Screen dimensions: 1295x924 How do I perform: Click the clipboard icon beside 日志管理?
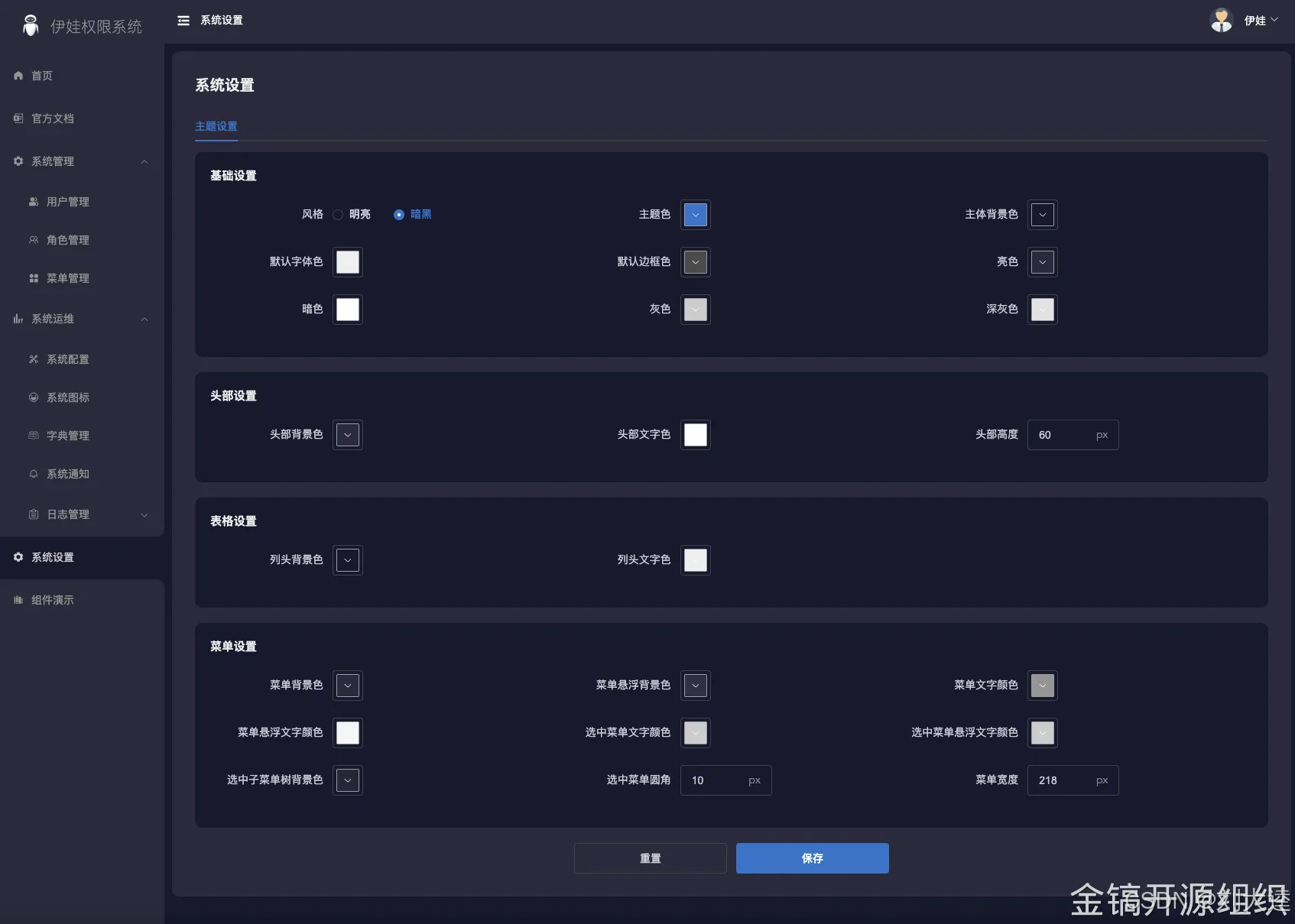click(34, 514)
